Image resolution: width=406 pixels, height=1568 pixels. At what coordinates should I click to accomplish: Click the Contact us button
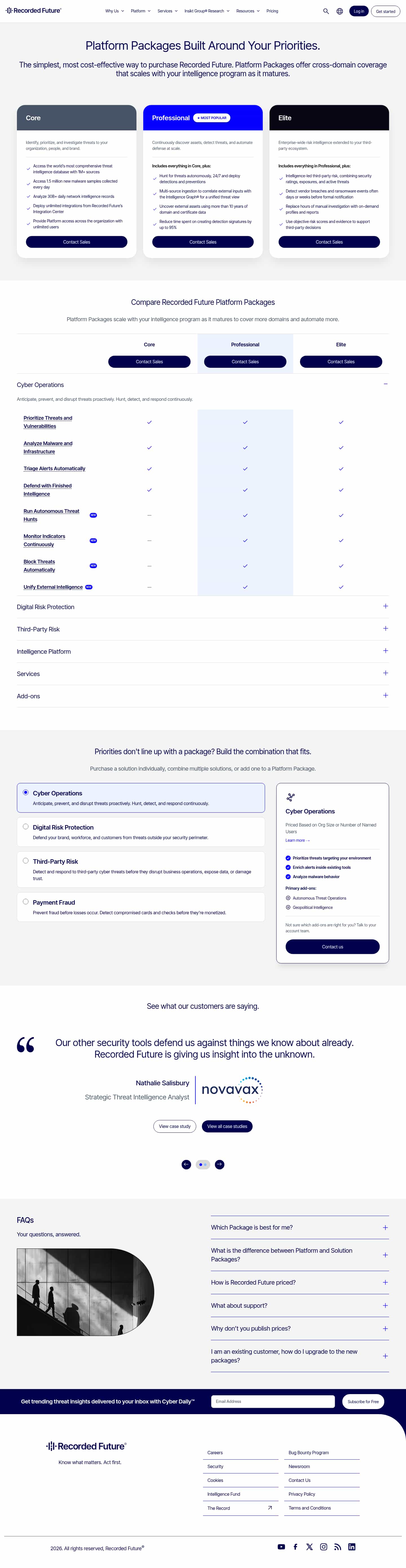pos(332,947)
